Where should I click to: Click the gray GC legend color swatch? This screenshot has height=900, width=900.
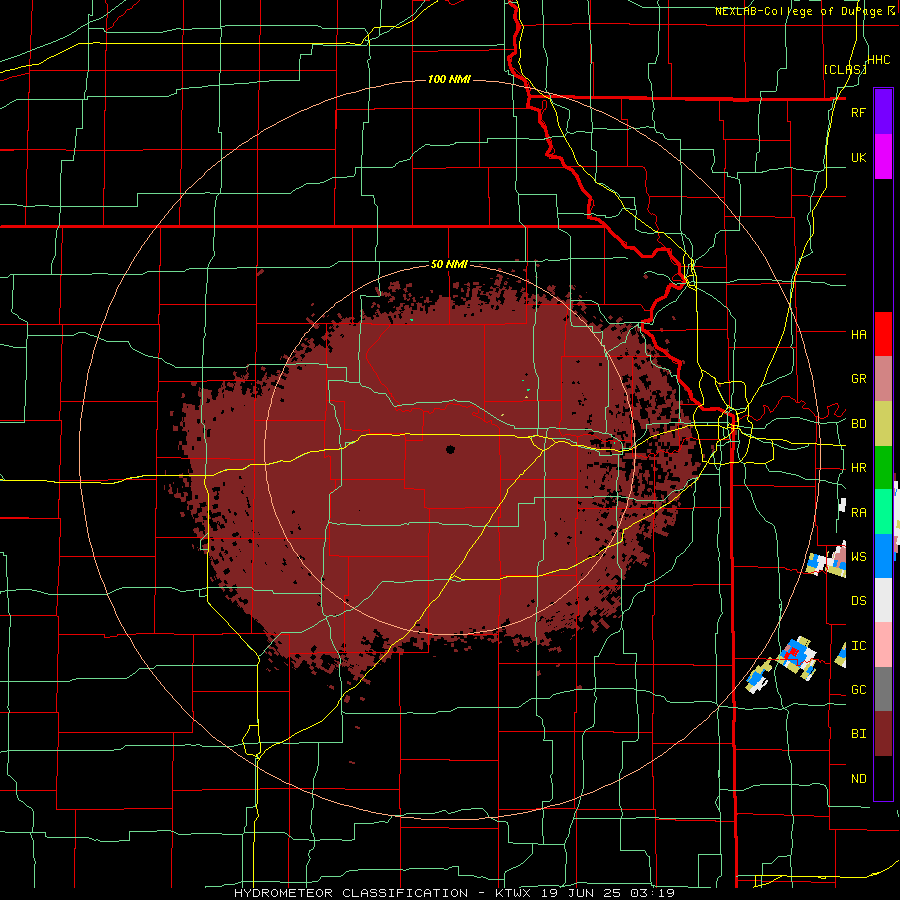point(883,689)
